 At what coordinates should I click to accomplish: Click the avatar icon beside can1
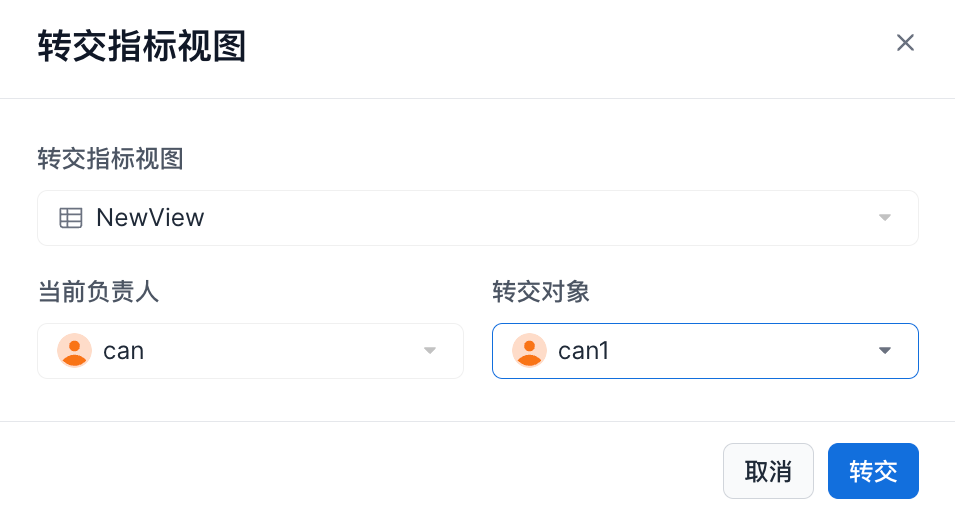[529, 351]
